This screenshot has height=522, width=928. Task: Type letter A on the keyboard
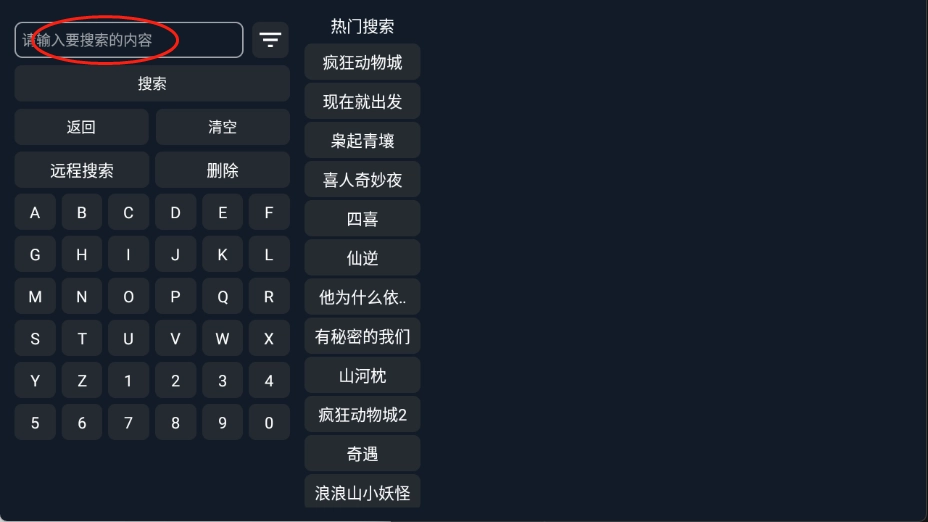[x=35, y=212]
